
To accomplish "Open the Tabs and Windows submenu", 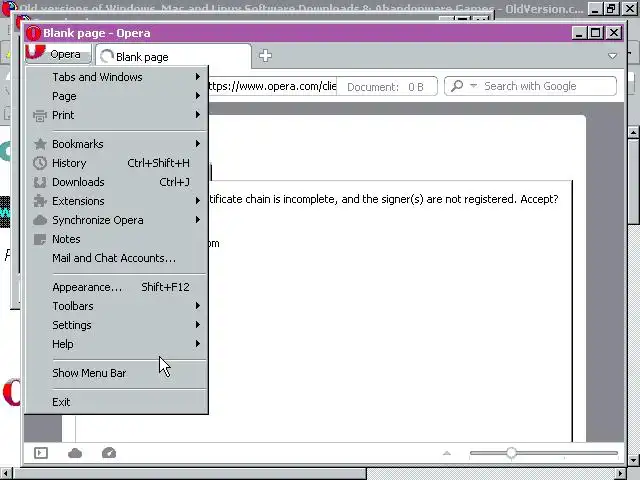I will coord(116,77).
